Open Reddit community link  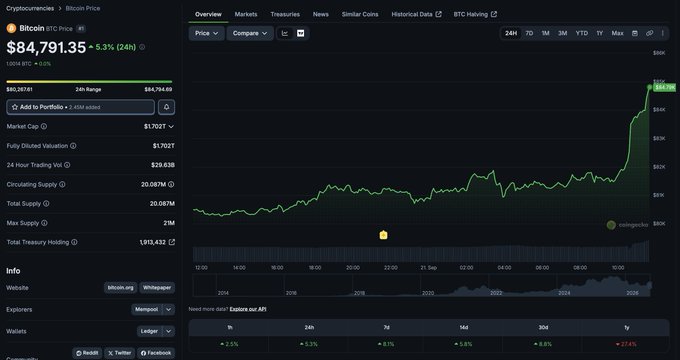click(87, 353)
